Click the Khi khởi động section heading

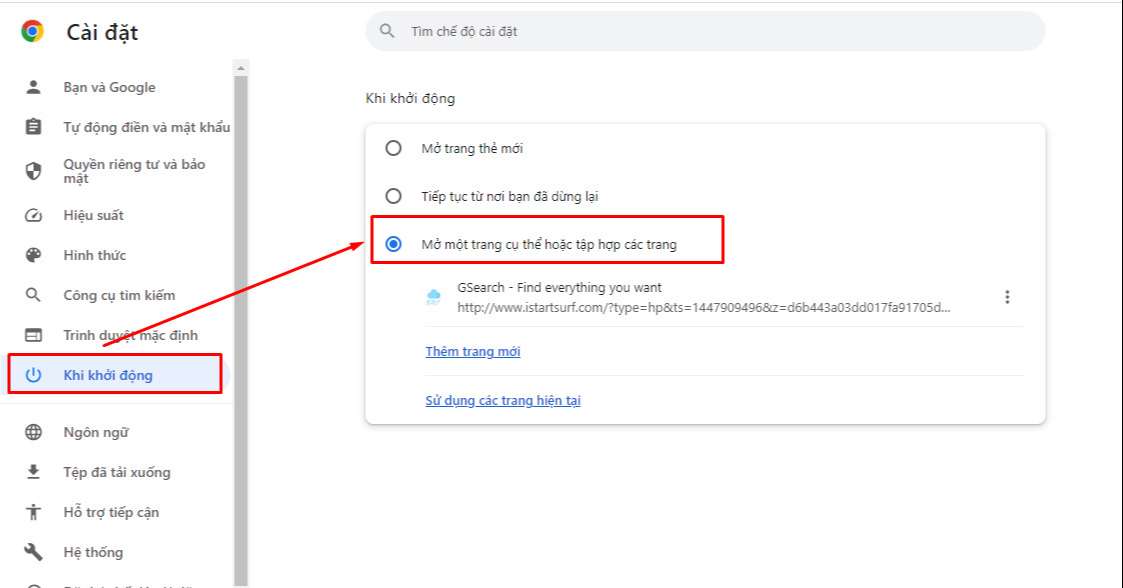pyautogui.click(x=410, y=98)
